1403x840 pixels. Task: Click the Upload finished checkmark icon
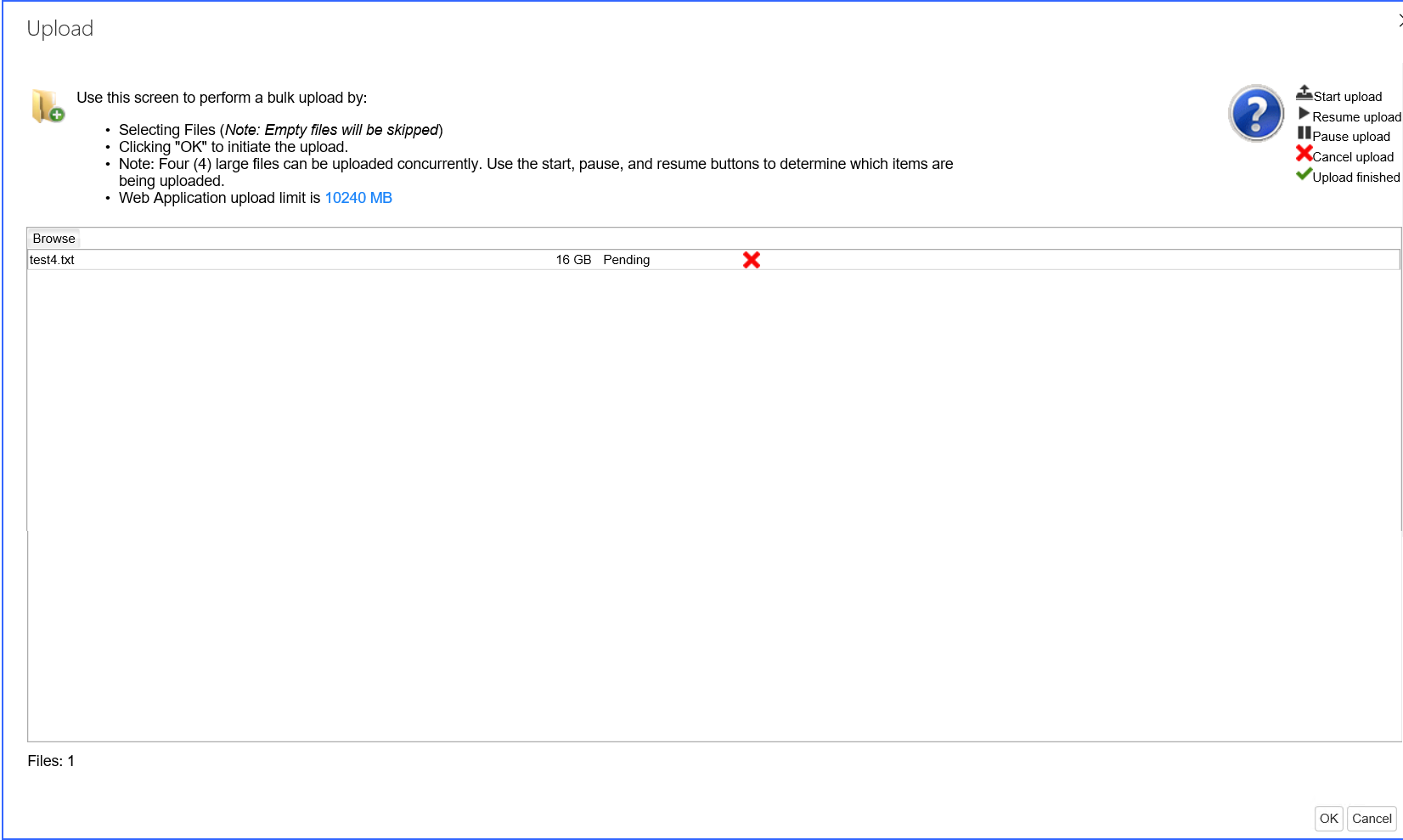tap(1304, 174)
